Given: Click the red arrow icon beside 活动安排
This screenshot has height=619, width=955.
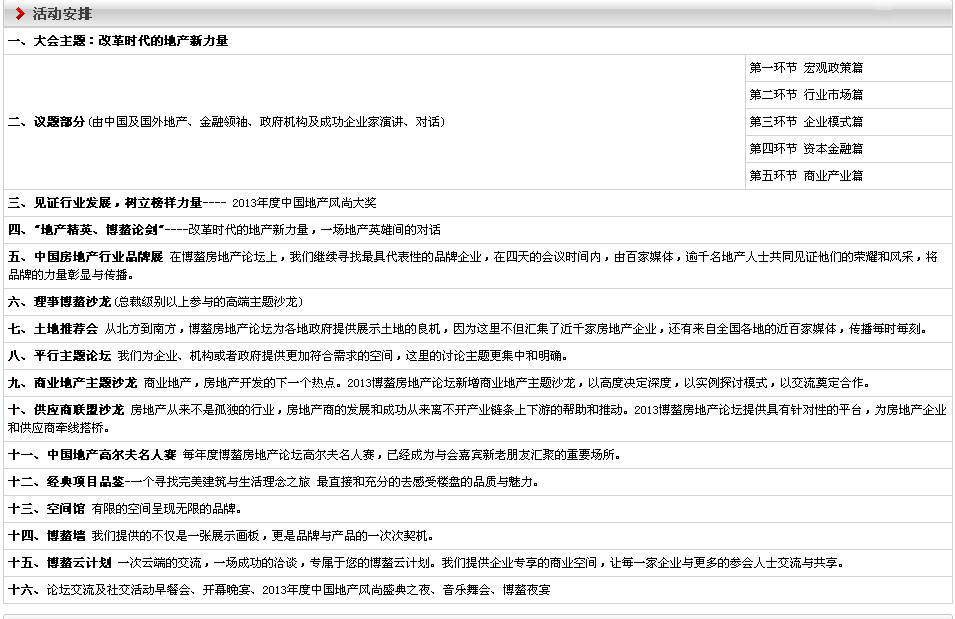Looking at the screenshot, I should tap(20, 13).
